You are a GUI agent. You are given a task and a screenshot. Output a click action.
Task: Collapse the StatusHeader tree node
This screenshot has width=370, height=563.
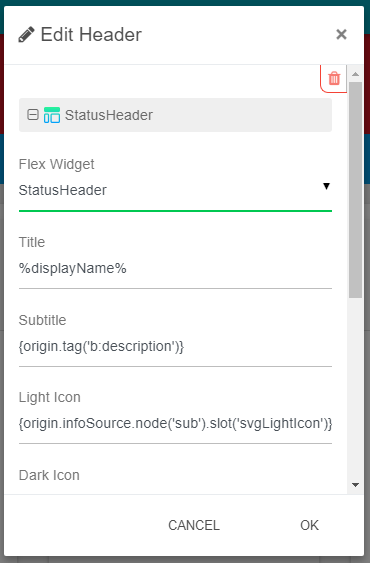coord(33,115)
